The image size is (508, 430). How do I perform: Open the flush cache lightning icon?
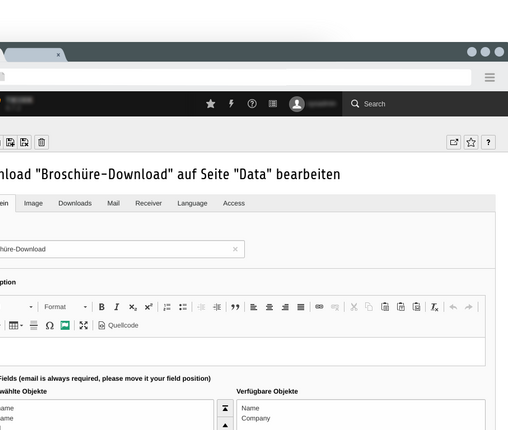(x=231, y=104)
